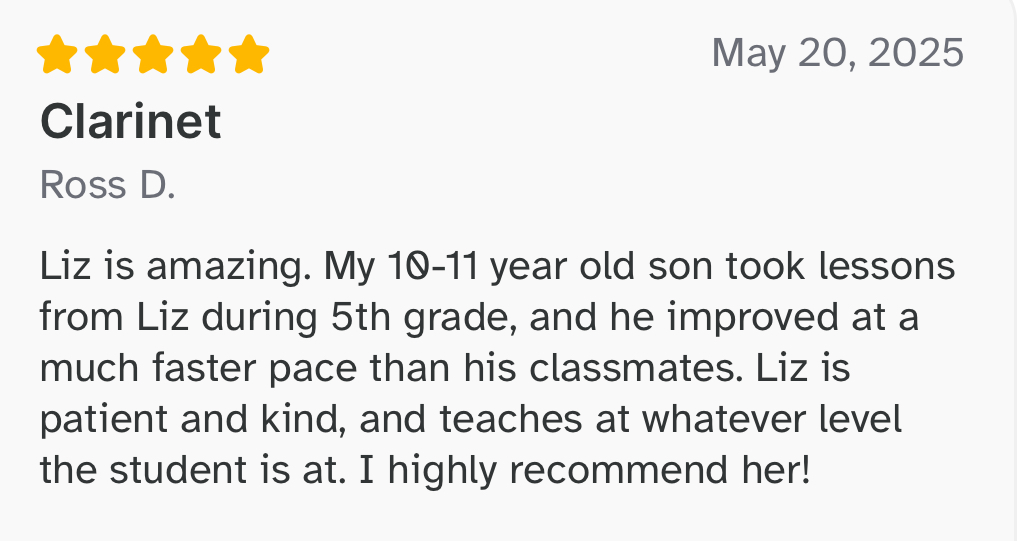Open reviewer name Ross D.
Viewport: 1017px width, 541px height.
pyautogui.click(x=108, y=185)
